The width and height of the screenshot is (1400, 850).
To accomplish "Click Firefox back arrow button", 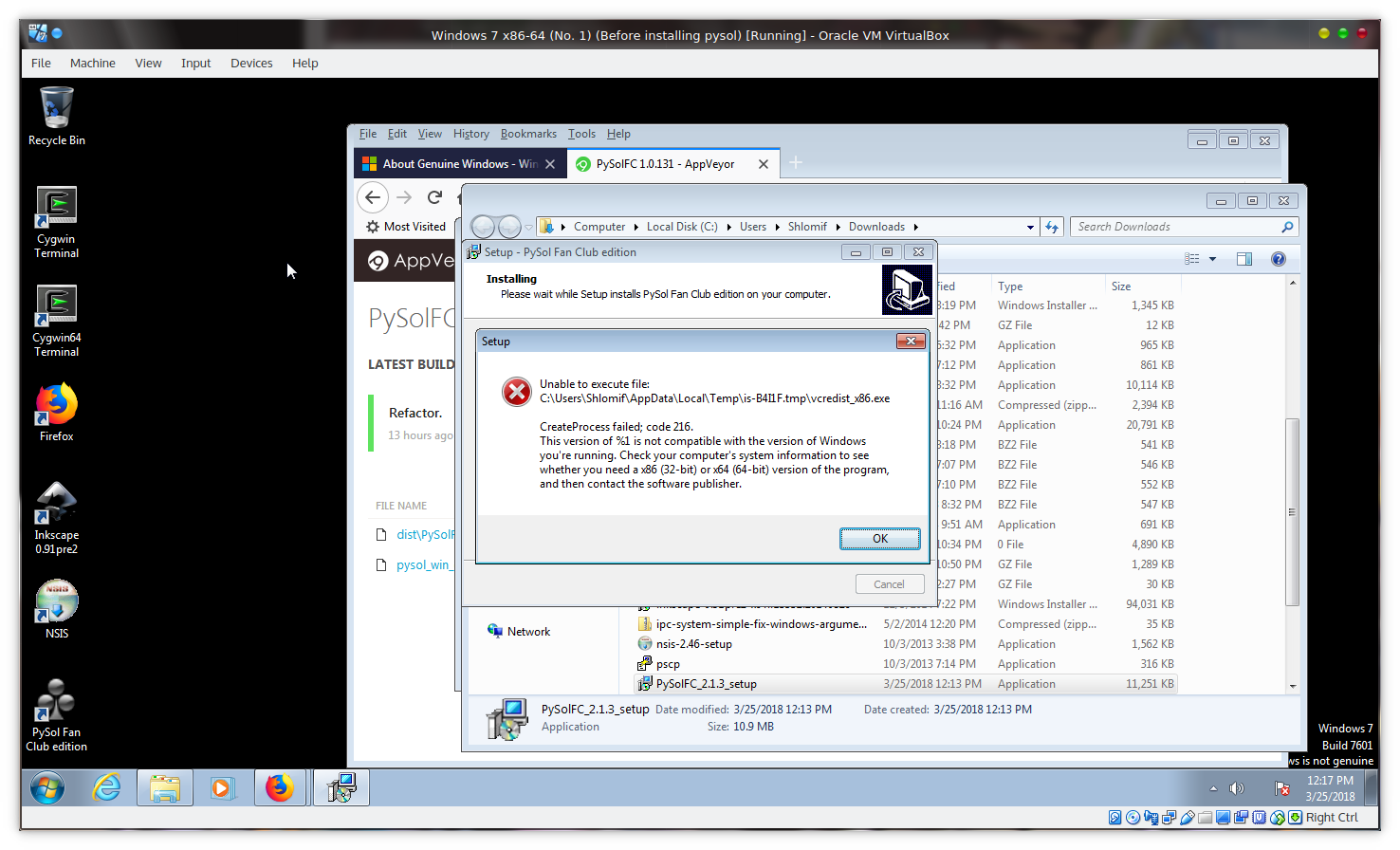I will tap(373, 197).
